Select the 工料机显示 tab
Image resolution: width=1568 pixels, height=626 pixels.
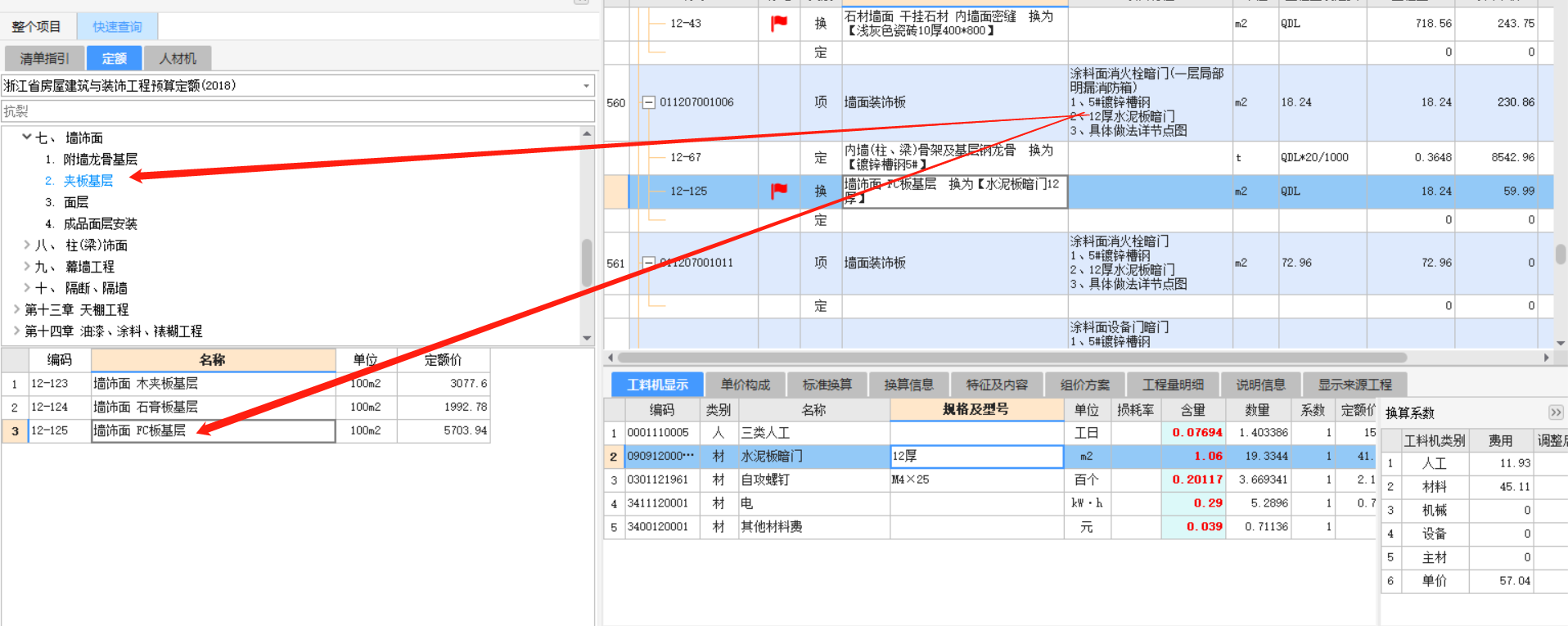pos(657,385)
